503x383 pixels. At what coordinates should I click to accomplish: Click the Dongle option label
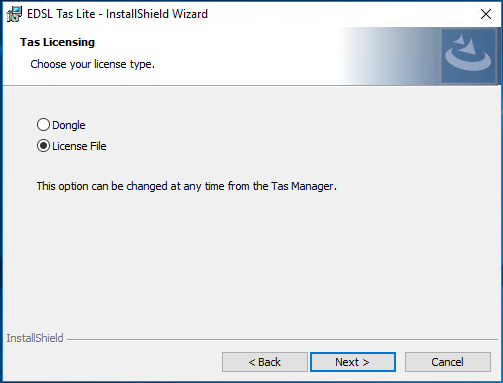69,125
